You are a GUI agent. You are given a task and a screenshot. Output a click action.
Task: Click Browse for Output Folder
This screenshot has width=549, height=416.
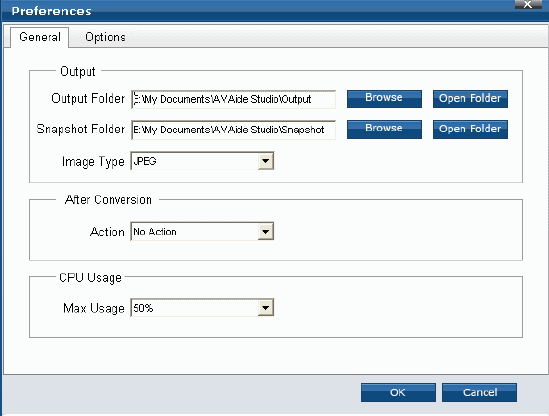(x=384, y=99)
